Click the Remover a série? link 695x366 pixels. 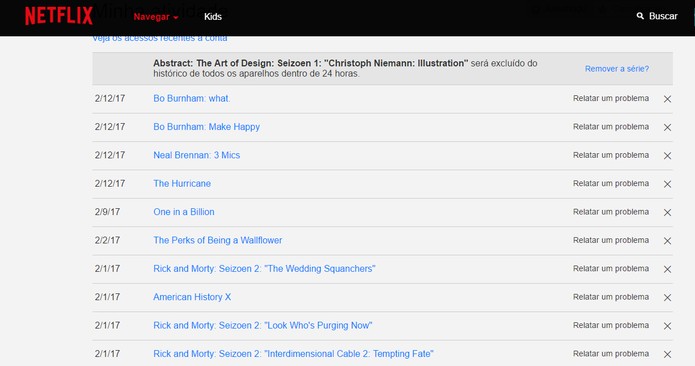[617, 69]
